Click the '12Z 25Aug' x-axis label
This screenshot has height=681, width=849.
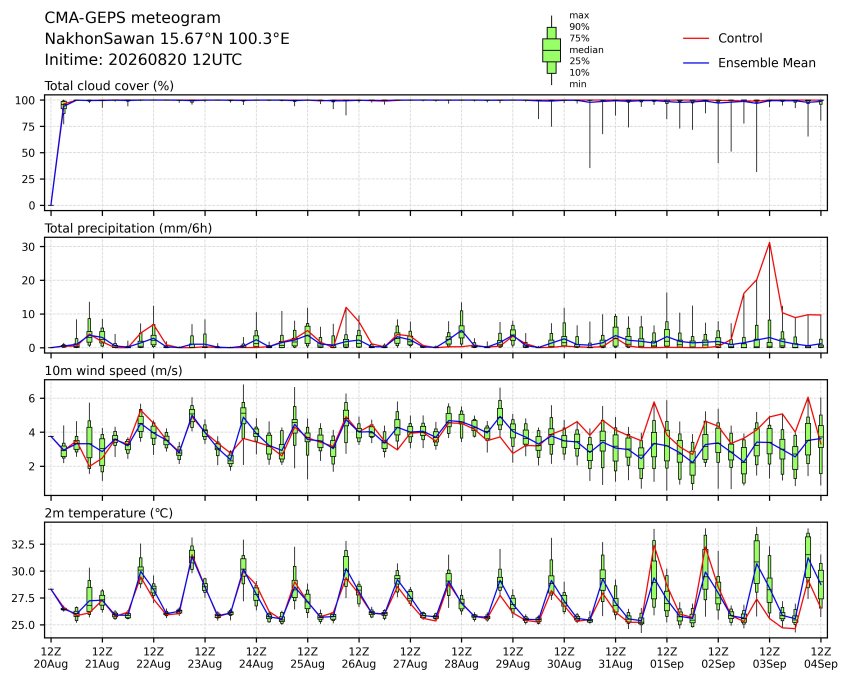coord(308,658)
